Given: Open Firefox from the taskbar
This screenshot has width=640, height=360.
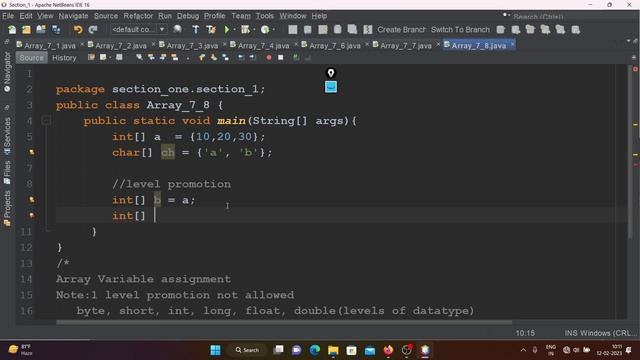Looking at the screenshot, I should pyautogui.click(x=388, y=350).
